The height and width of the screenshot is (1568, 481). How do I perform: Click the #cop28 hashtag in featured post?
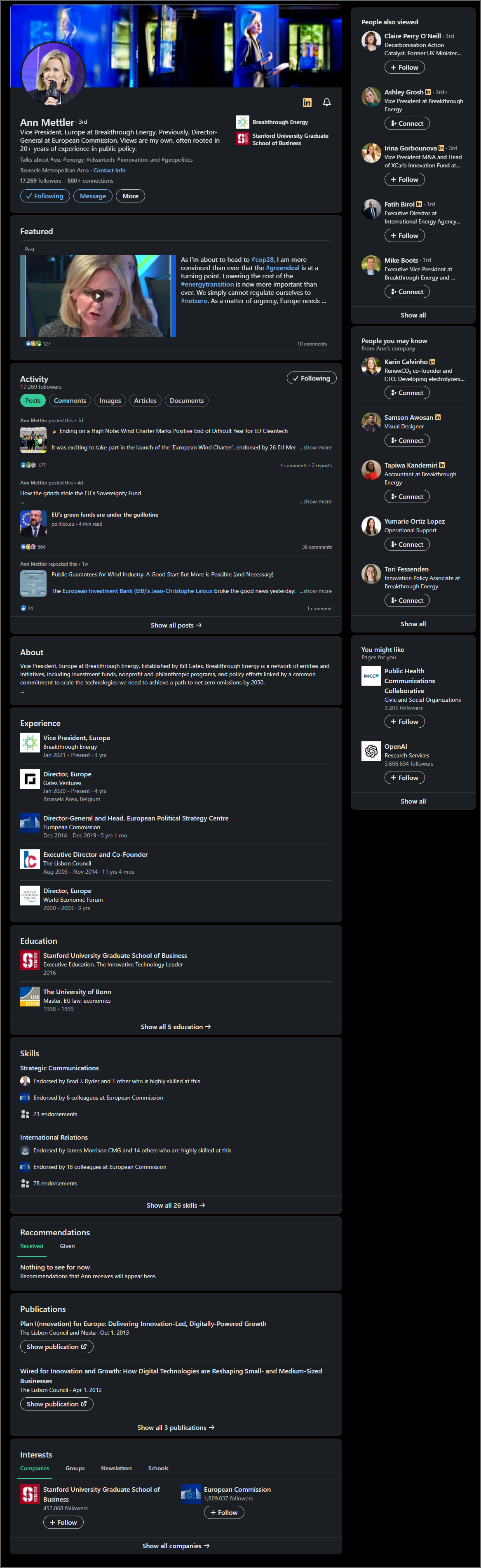pyautogui.click(x=263, y=259)
